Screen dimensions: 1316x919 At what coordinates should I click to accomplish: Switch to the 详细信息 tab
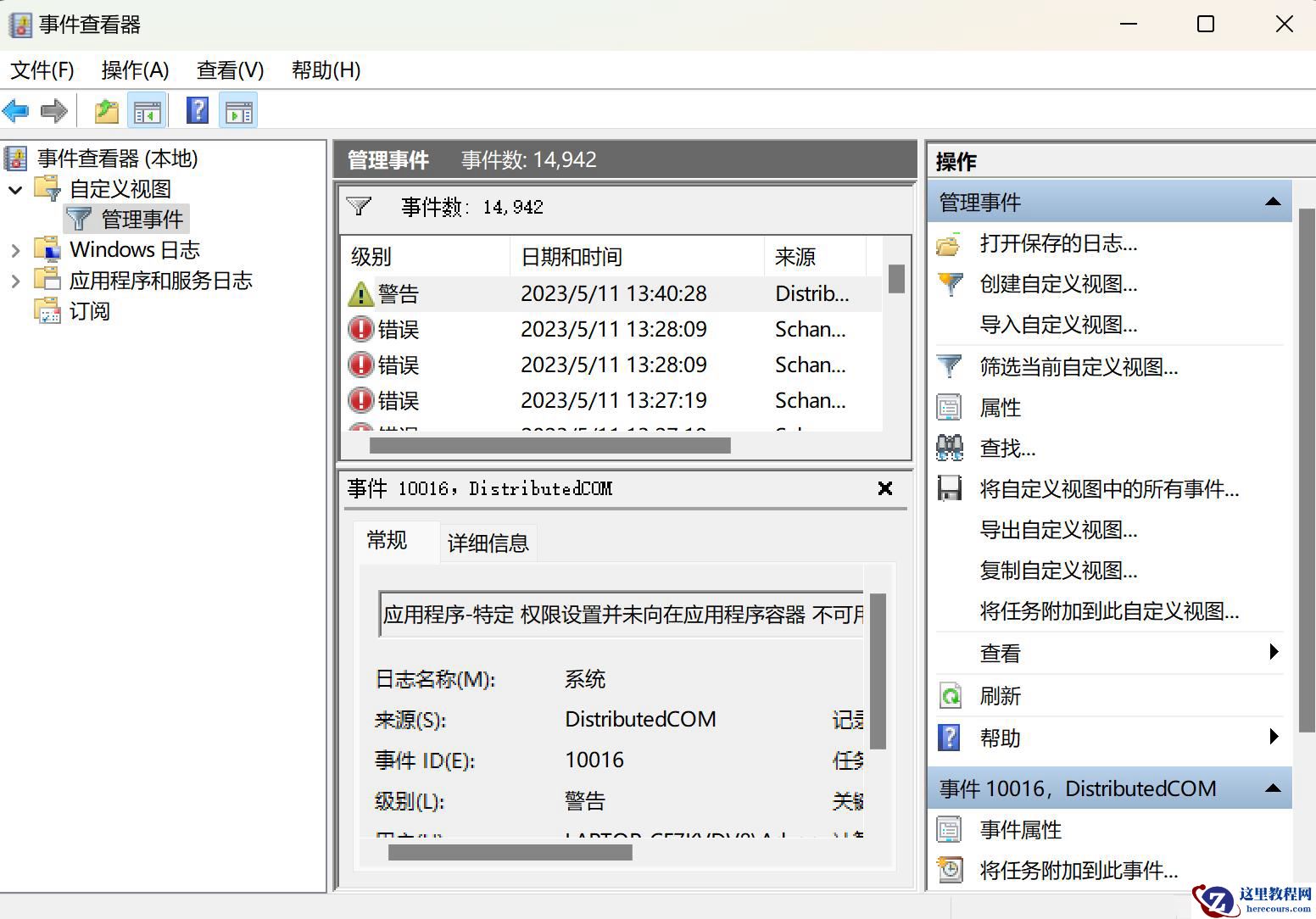[487, 543]
